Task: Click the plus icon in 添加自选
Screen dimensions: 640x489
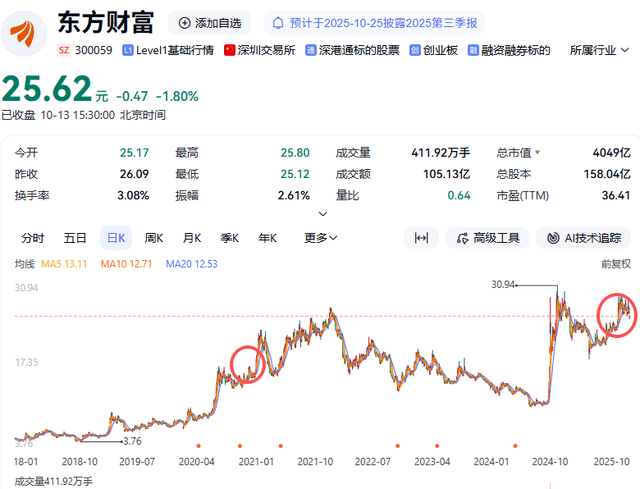Action: 184,22
